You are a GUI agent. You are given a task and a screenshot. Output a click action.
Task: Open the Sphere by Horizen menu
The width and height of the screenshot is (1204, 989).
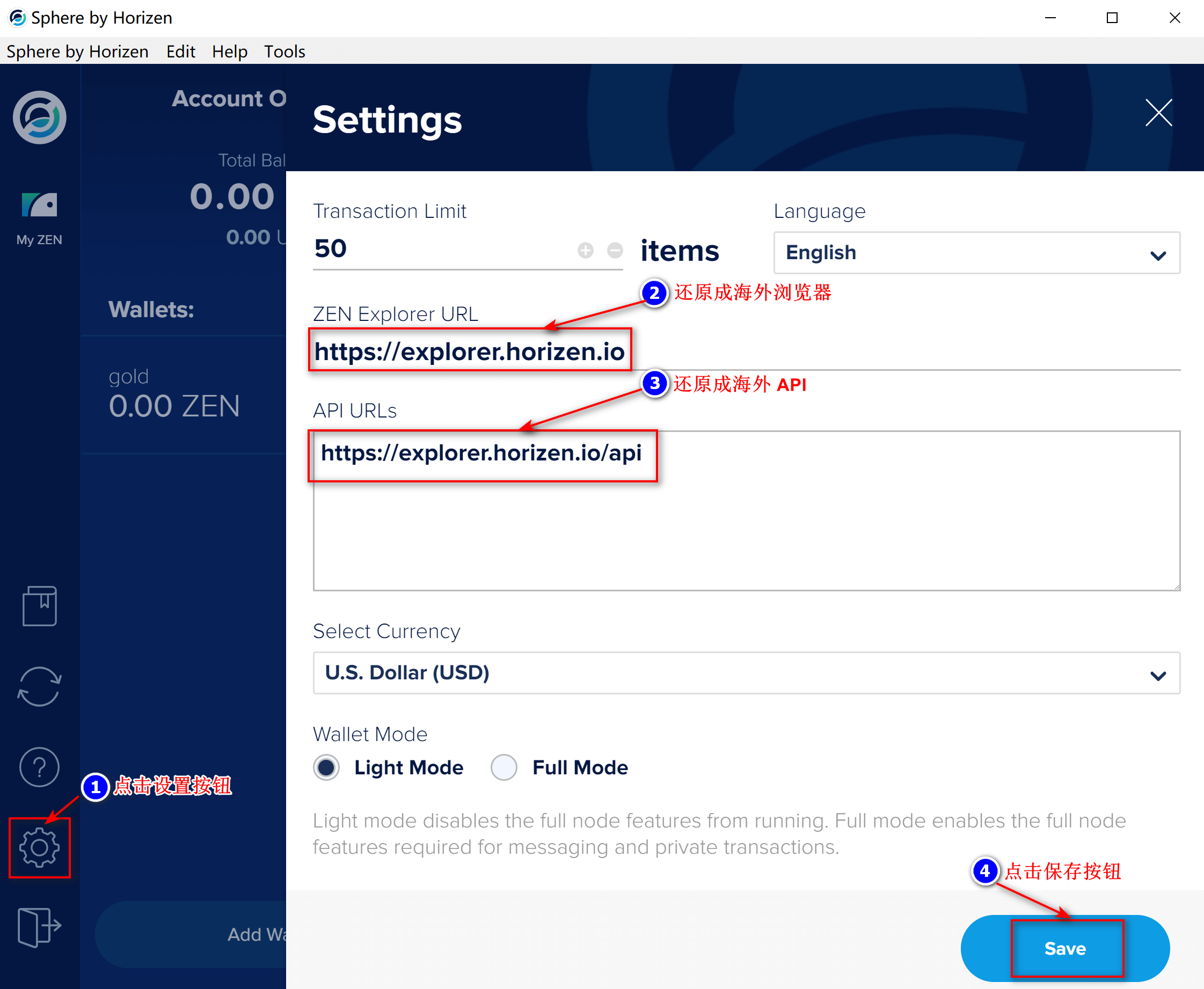coord(77,52)
